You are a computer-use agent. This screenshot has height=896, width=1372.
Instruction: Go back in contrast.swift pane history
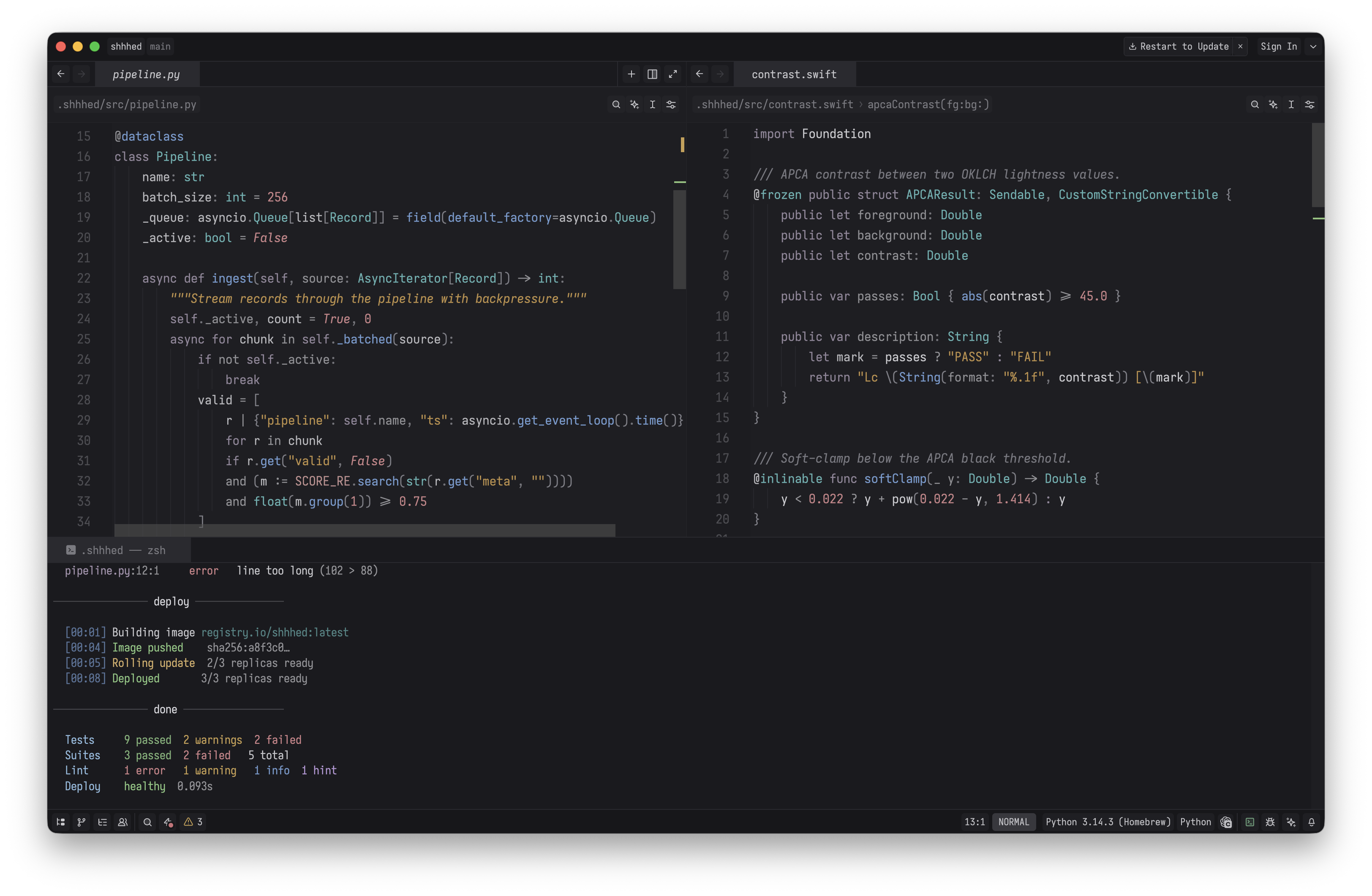pyautogui.click(x=699, y=74)
